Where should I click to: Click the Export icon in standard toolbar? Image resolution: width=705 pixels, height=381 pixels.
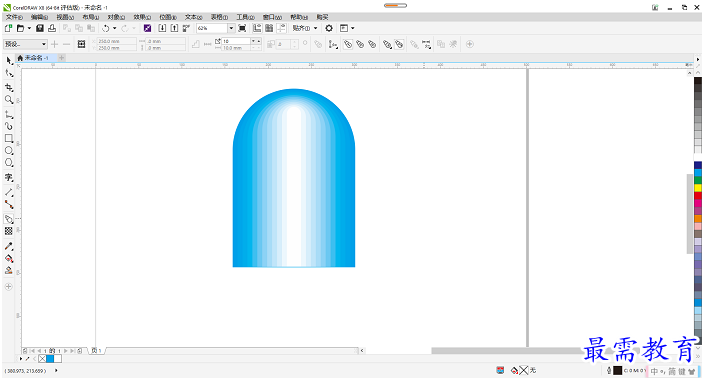(x=174, y=28)
